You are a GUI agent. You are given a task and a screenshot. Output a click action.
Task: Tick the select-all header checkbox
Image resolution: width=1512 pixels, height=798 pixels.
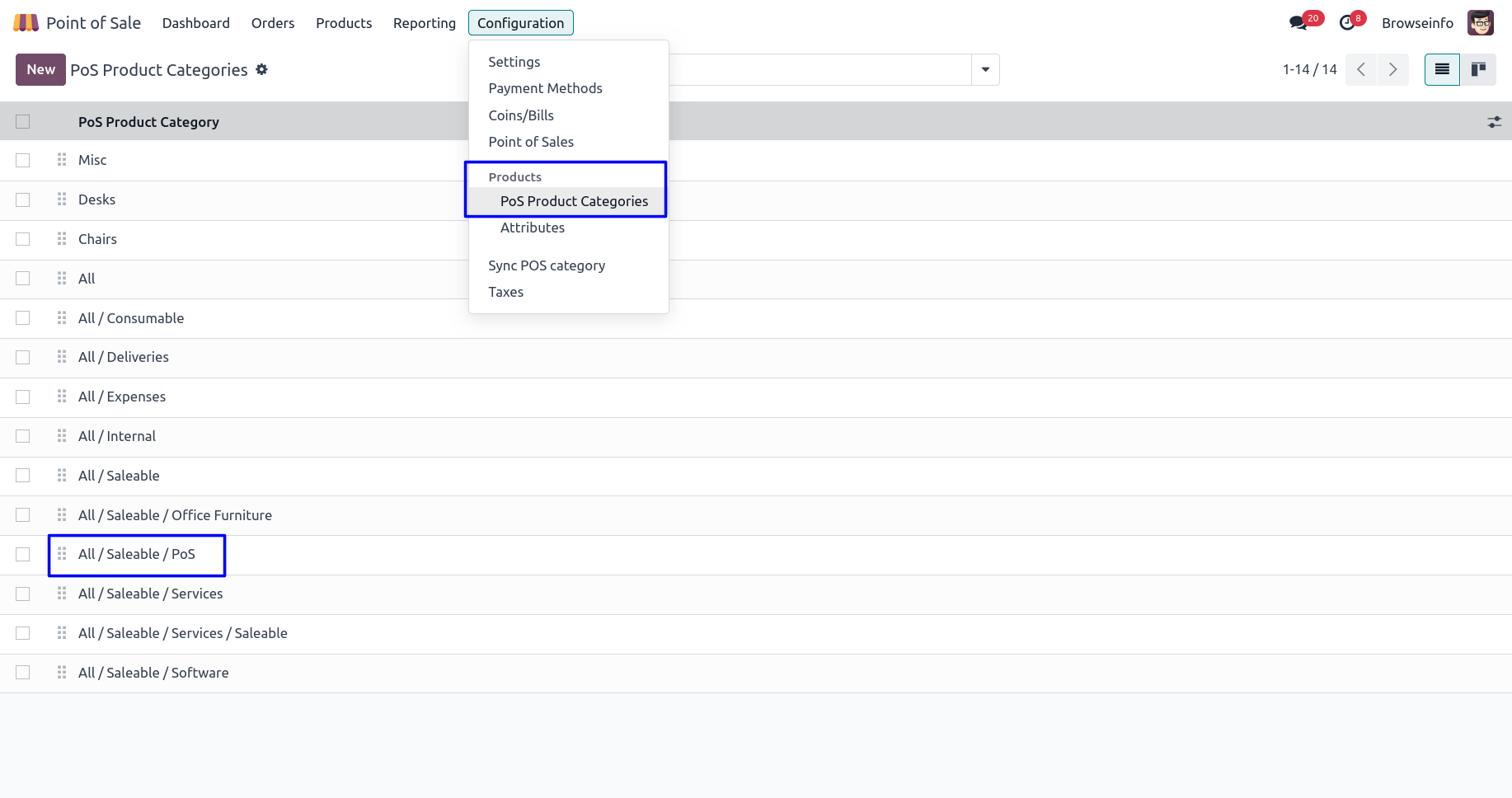point(23,122)
